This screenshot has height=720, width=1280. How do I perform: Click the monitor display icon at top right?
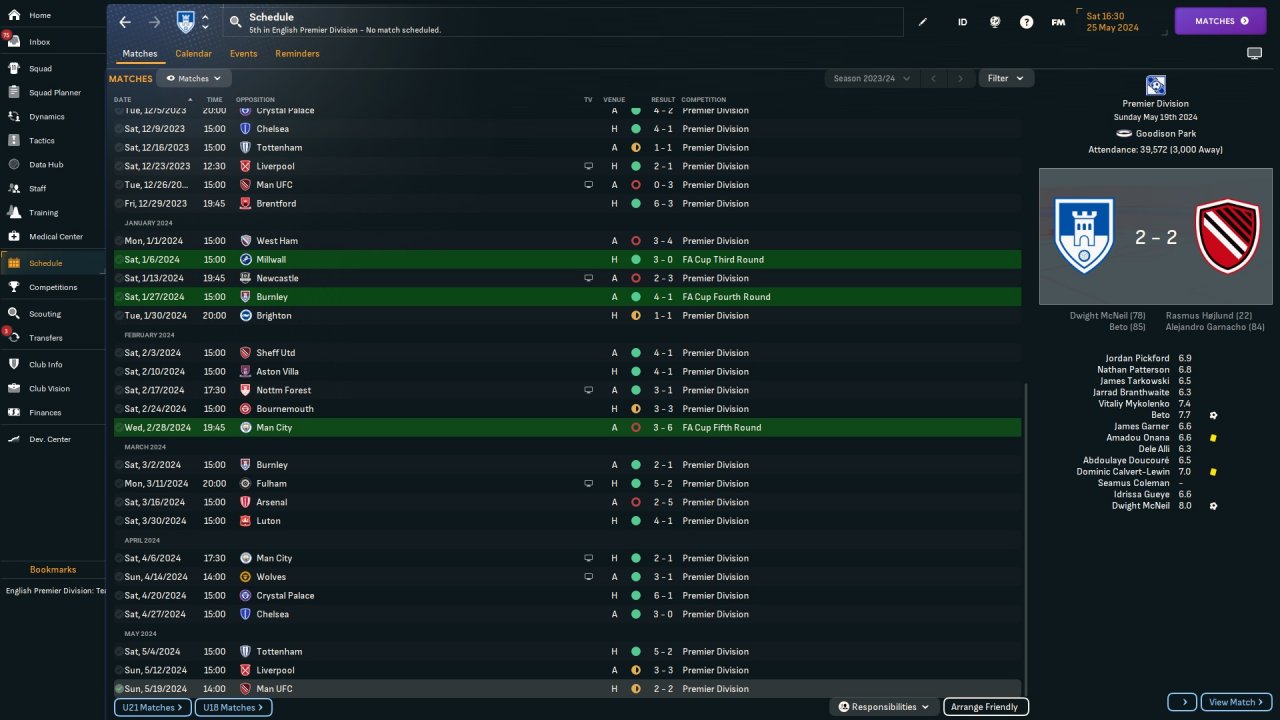[x=1254, y=53]
